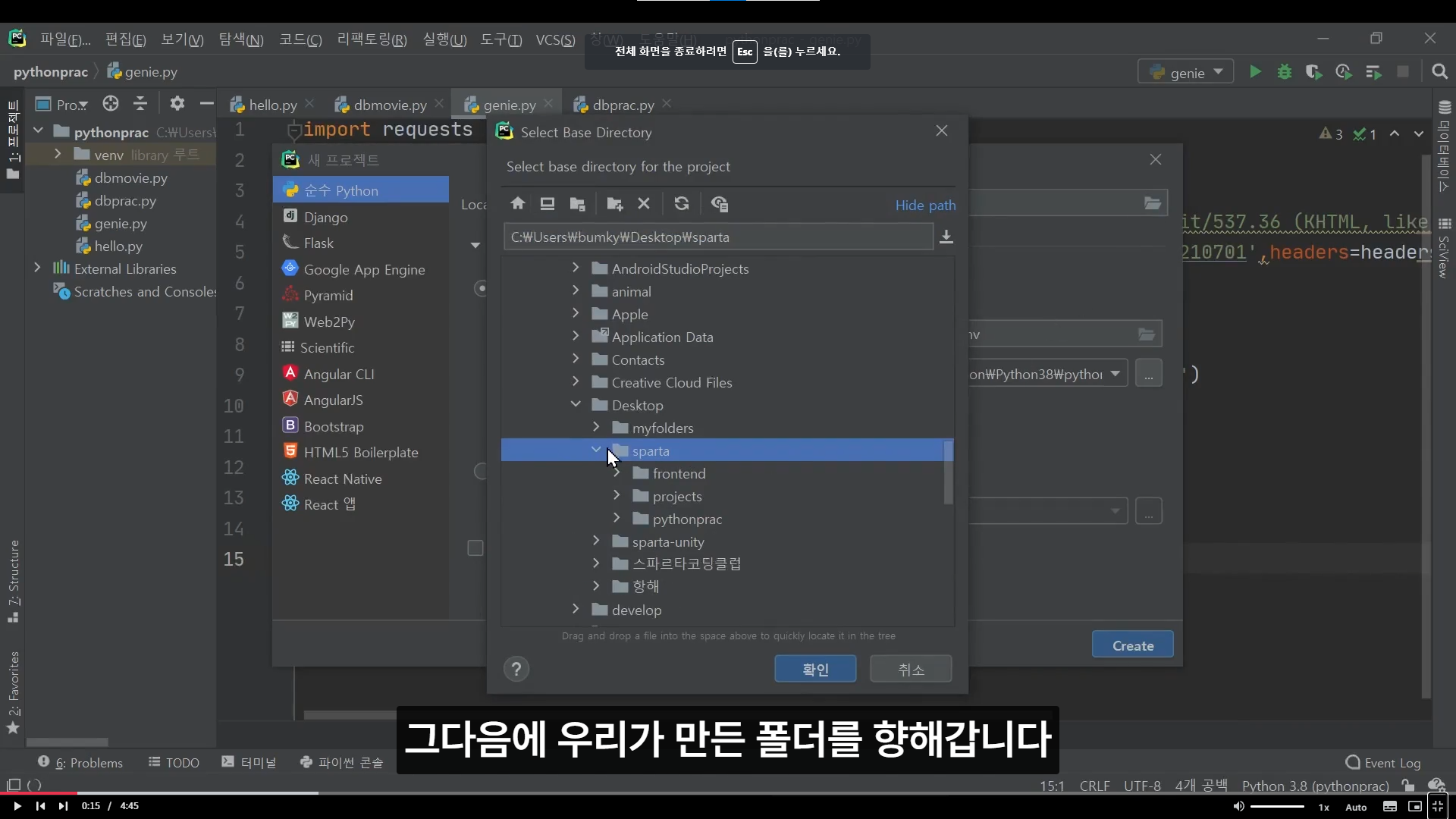This screenshot has height=819, width=1456.
Task: Browse location folder icon in New Project dialog
Action: (1153, 202)
